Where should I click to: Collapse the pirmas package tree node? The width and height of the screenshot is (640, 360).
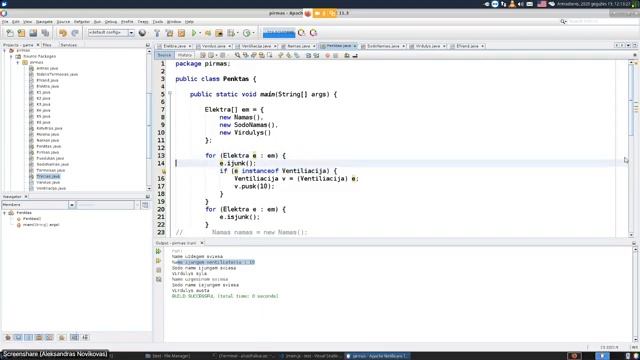point(18,62)
